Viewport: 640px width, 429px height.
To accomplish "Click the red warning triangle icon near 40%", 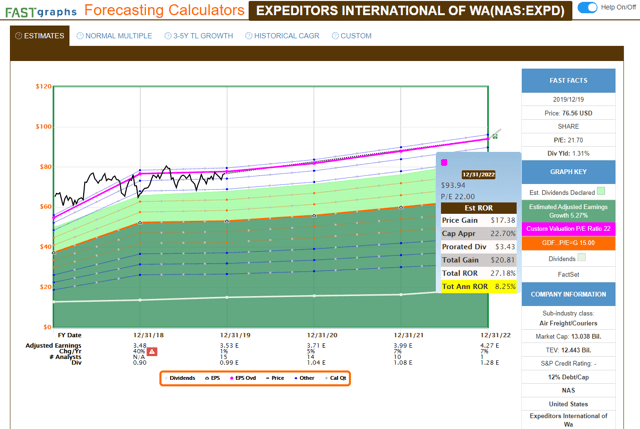I will tap(152, 351).
